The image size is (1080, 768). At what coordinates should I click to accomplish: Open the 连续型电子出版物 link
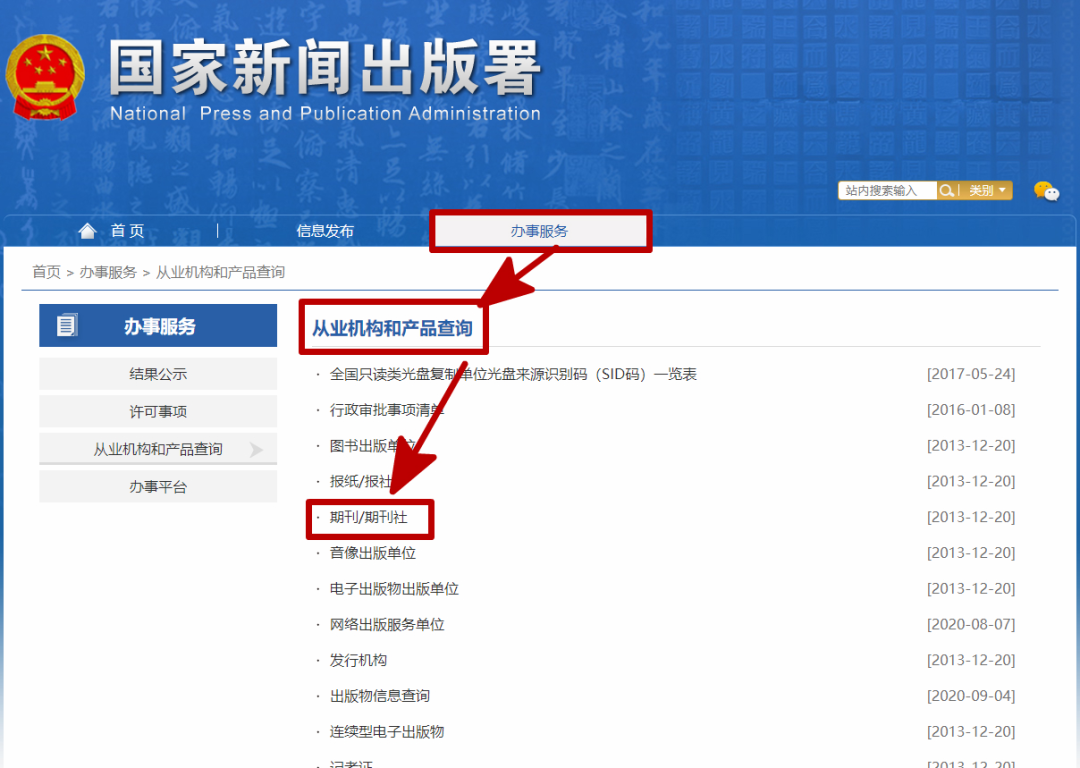387,732
